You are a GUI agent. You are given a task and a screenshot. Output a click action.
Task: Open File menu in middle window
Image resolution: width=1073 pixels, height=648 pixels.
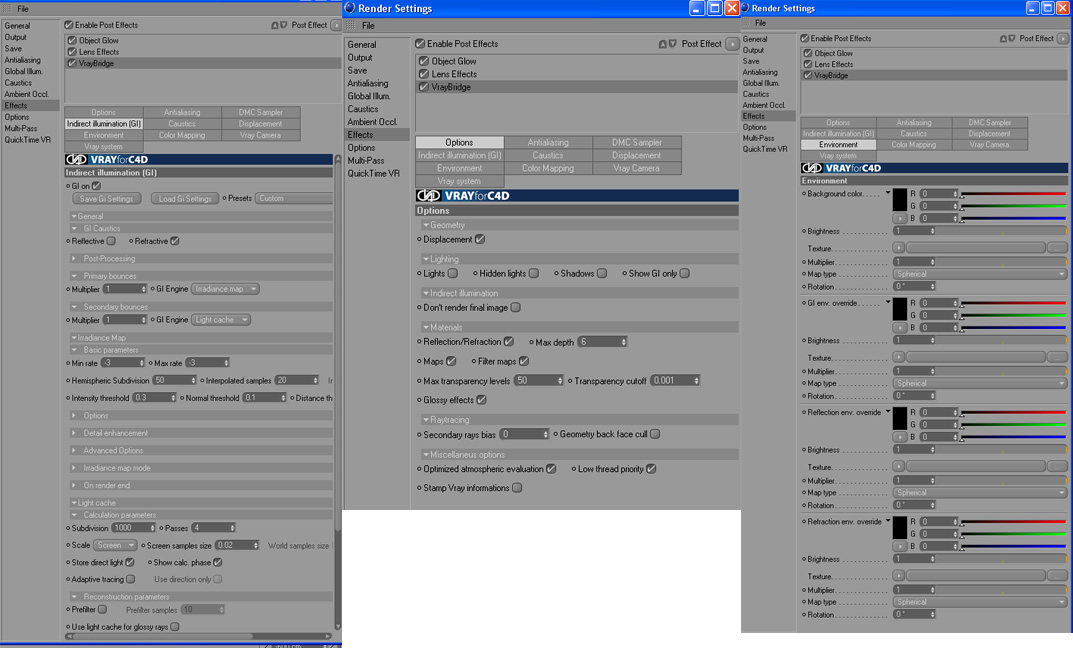click(368, 25)
